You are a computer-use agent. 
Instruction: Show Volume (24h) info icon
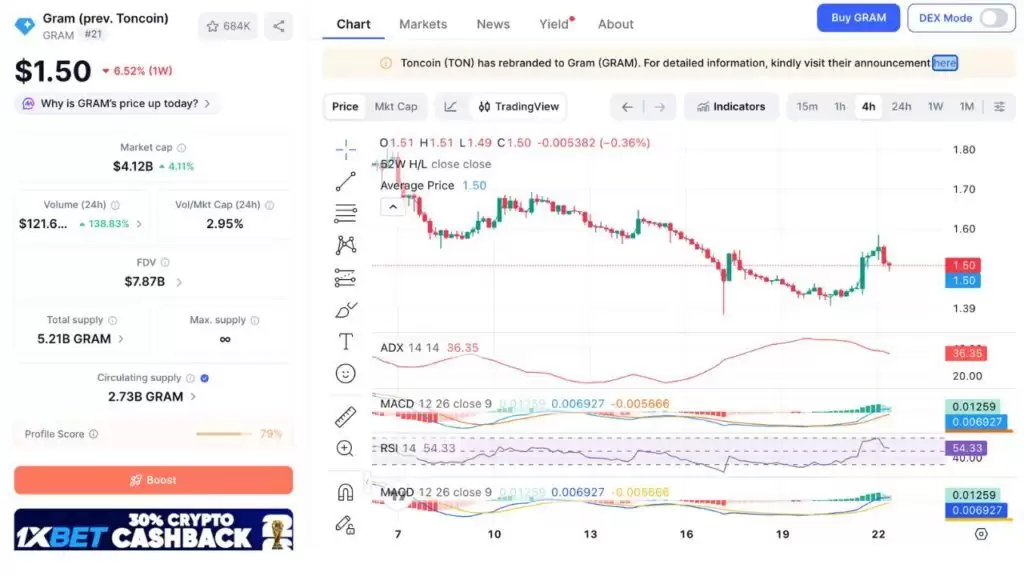pos(115,205)
